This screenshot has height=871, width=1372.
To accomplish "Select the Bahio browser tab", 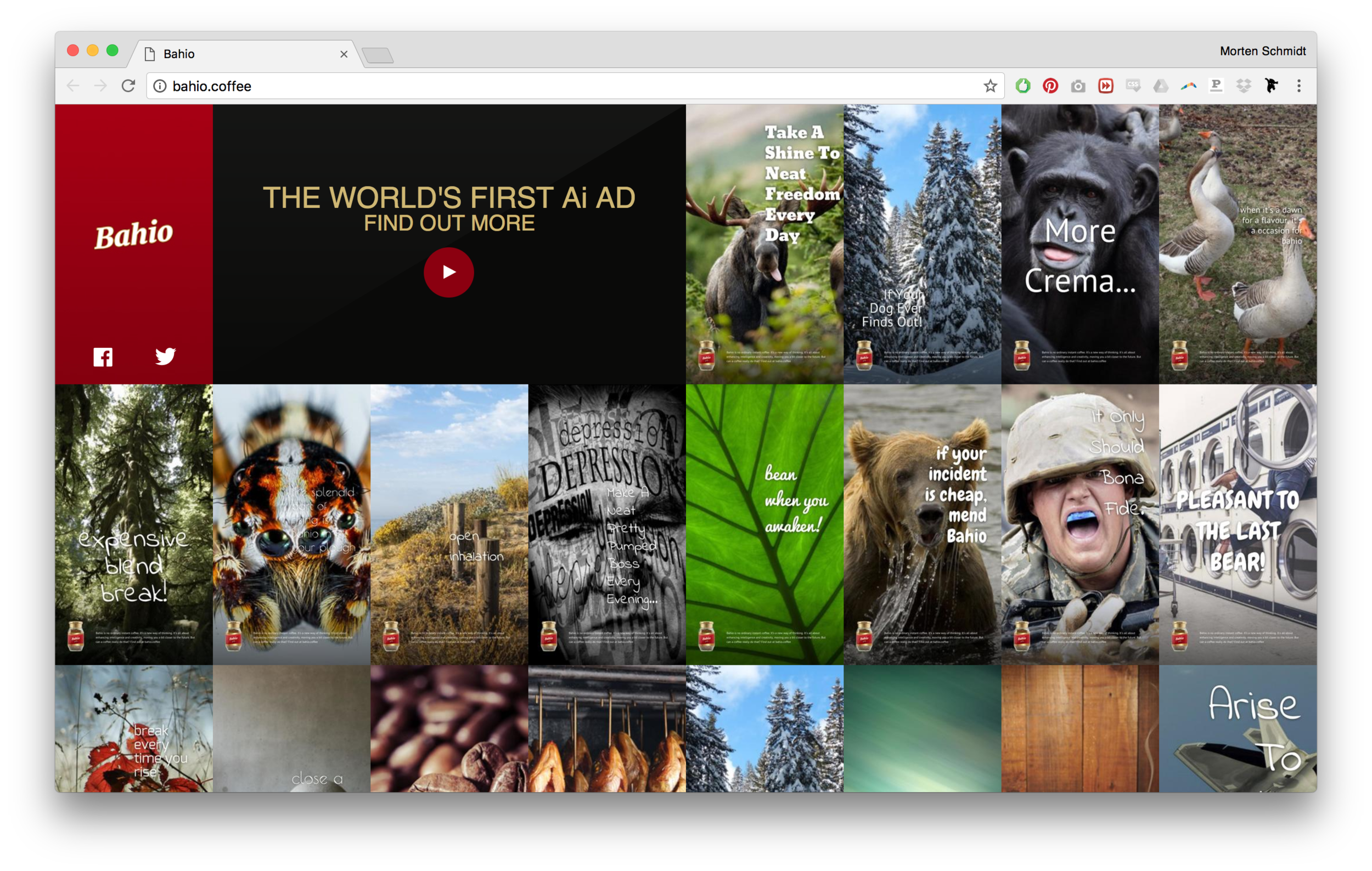I will (x=245, y=54).
